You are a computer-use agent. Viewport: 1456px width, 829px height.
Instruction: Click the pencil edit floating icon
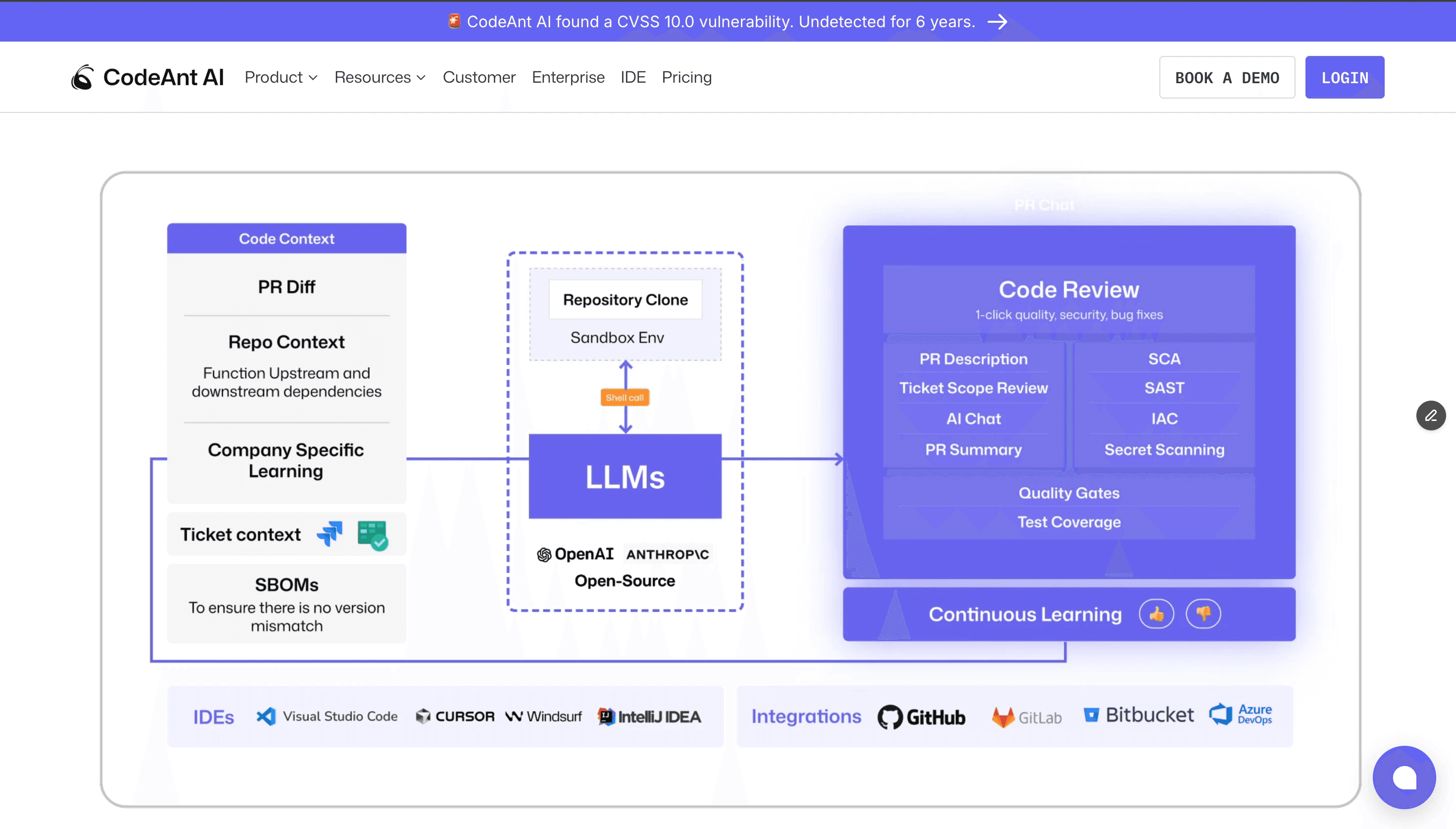pos(1430,415)
